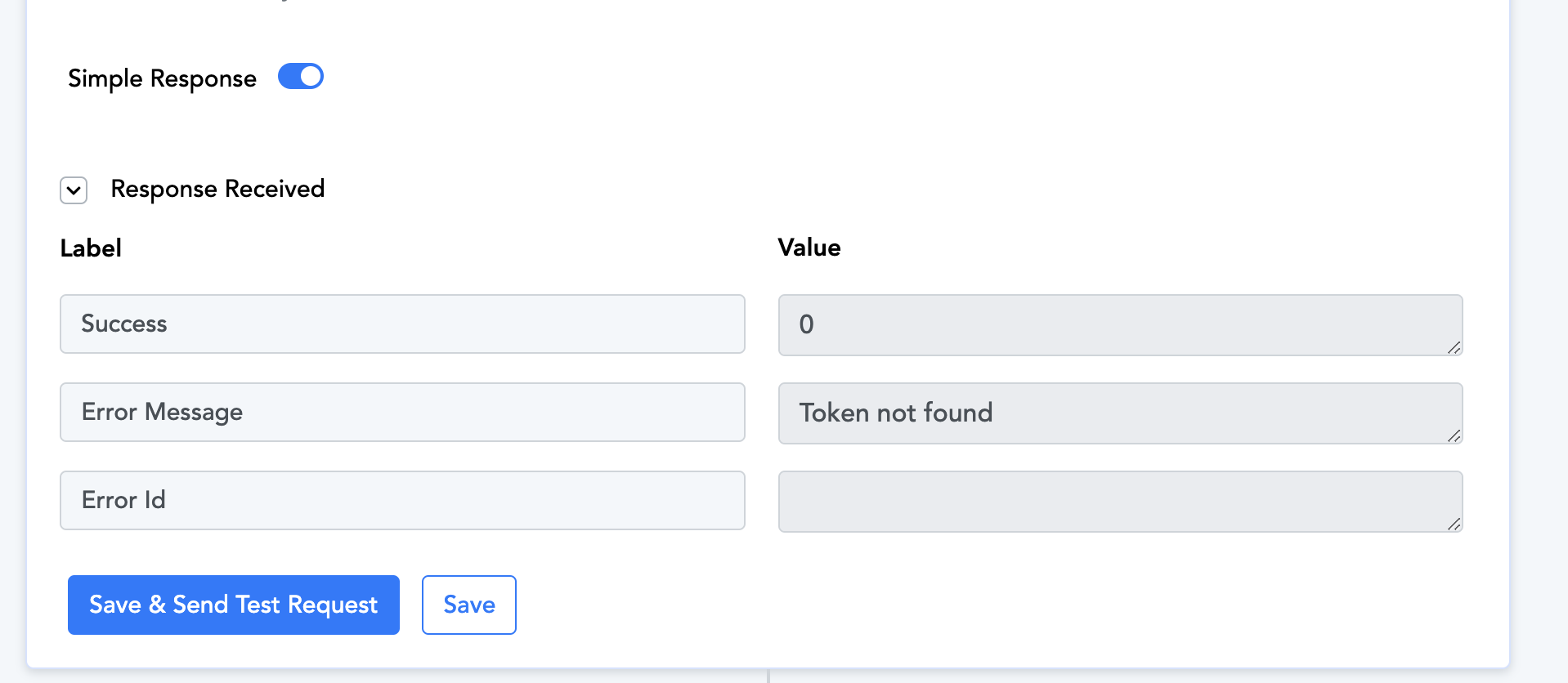This screenshot has width=1568, height=683.
Task: Click the Label column header
Action: (x=91, y=248)
